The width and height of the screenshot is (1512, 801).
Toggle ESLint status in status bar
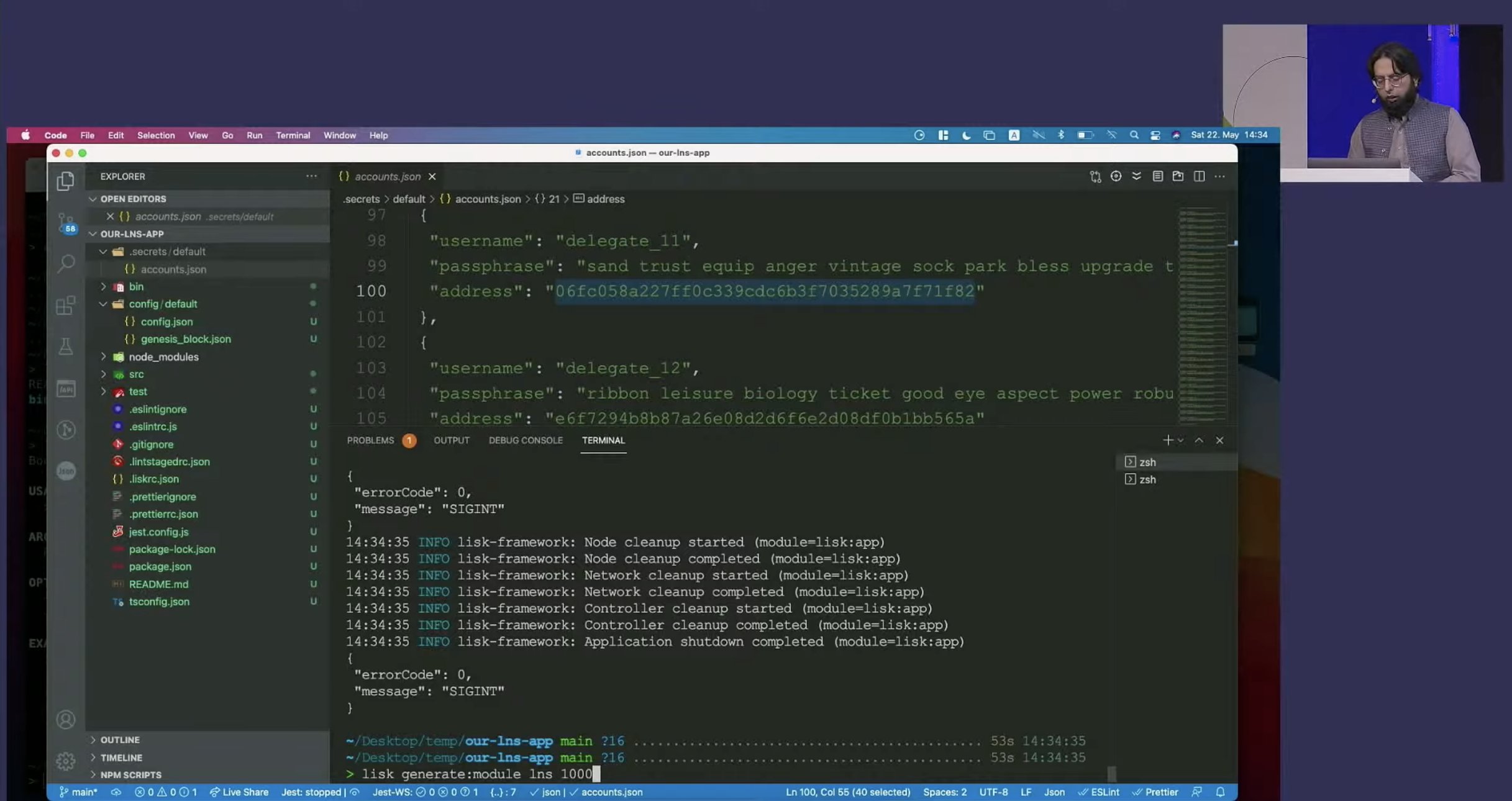pyautogui.click(x=1098, y=792)
